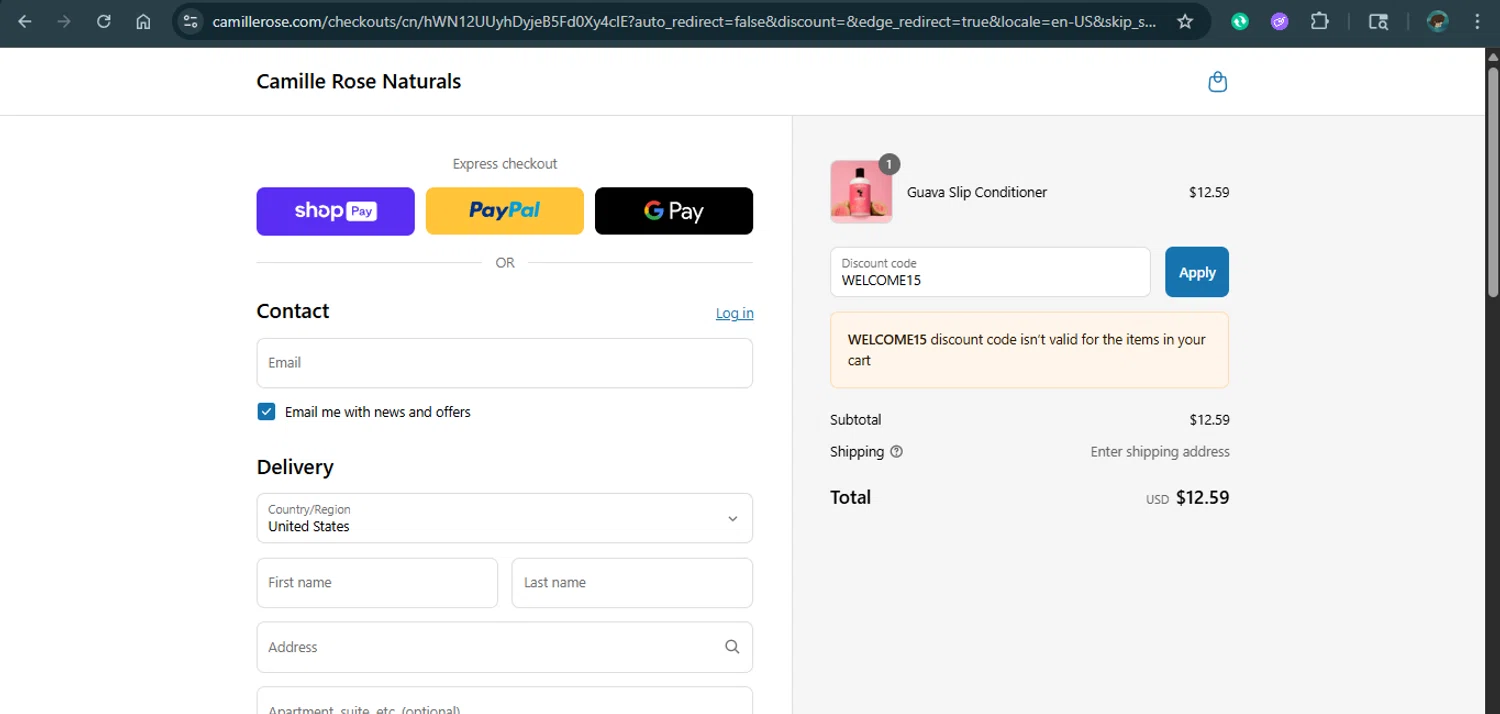Click the address search magnifier icon
The width and height of the screenshot is (1500, 714).
732,647
